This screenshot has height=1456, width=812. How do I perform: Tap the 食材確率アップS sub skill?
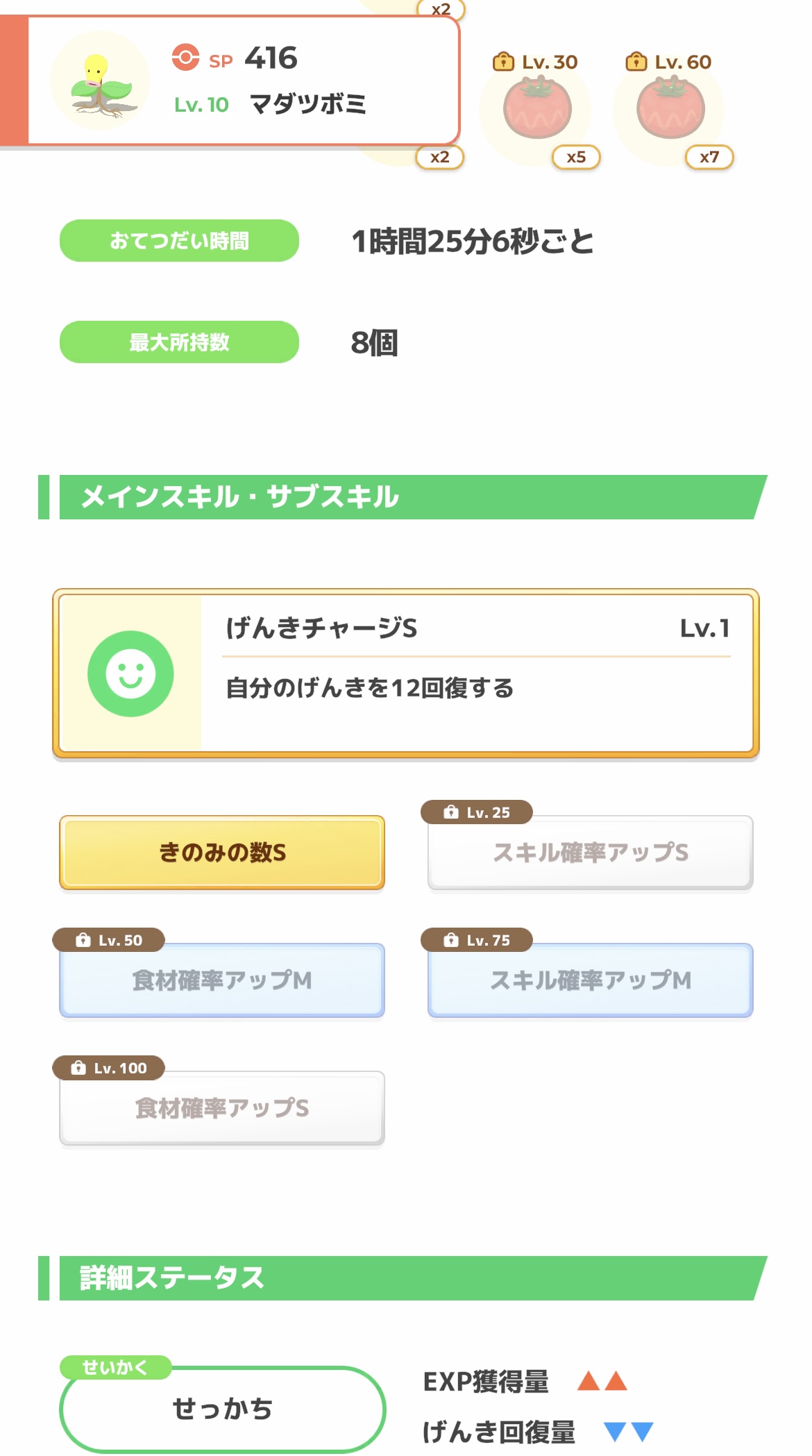222,1108
